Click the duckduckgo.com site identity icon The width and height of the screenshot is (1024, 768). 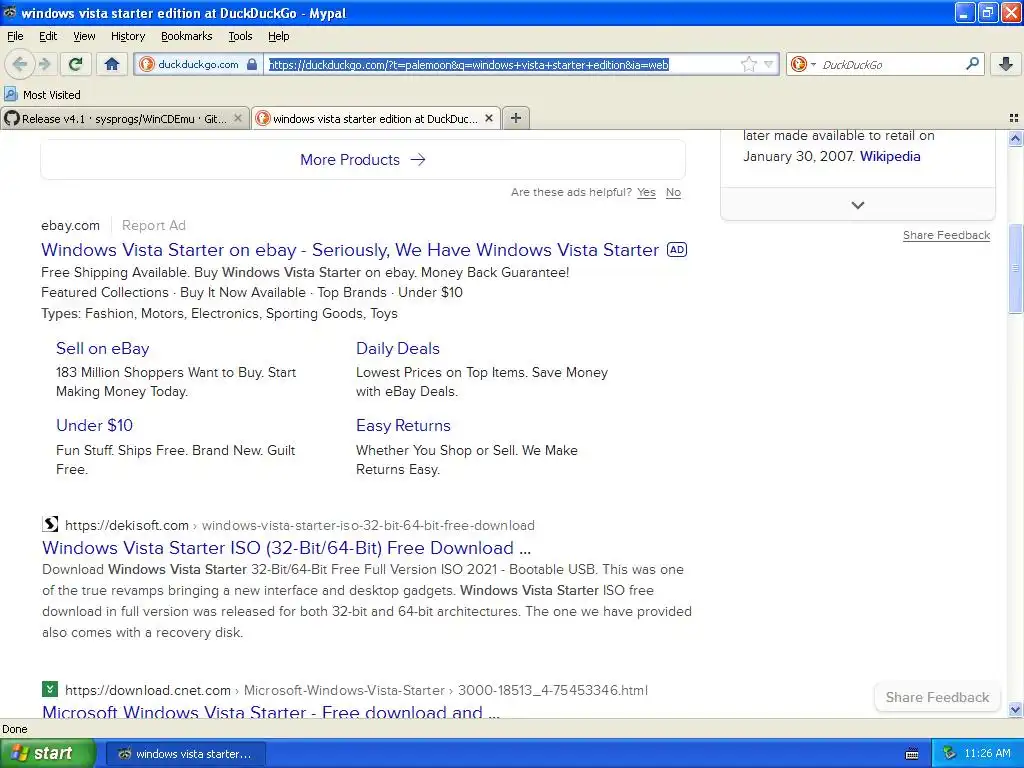click(147, 64)
